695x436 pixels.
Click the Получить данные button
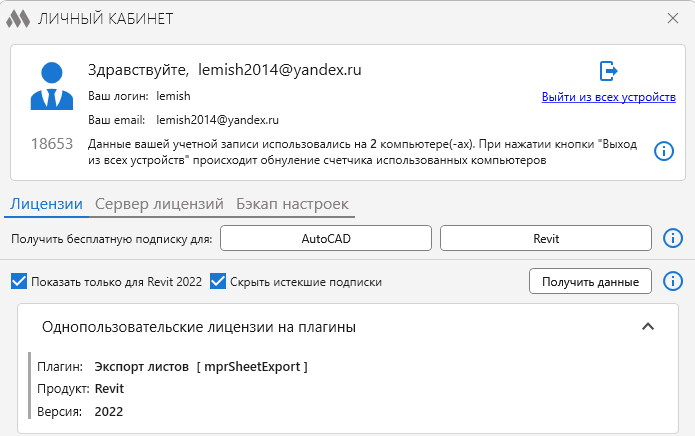coord(590,282)
